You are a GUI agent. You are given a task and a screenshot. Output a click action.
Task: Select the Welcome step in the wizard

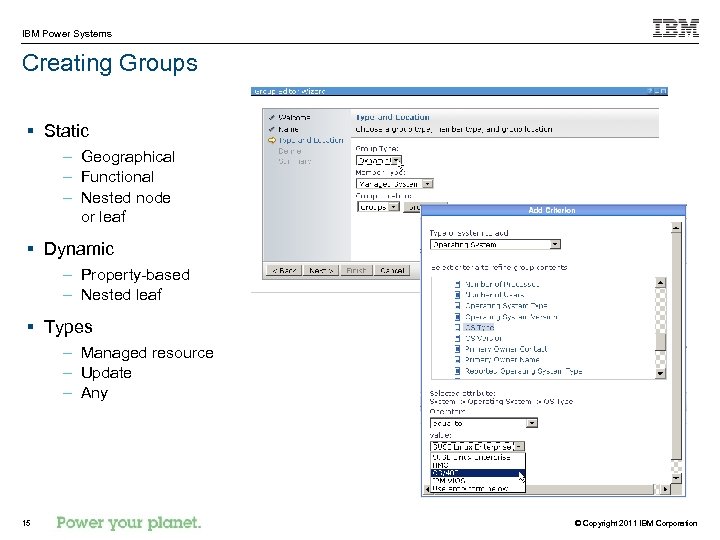point(294,118)
